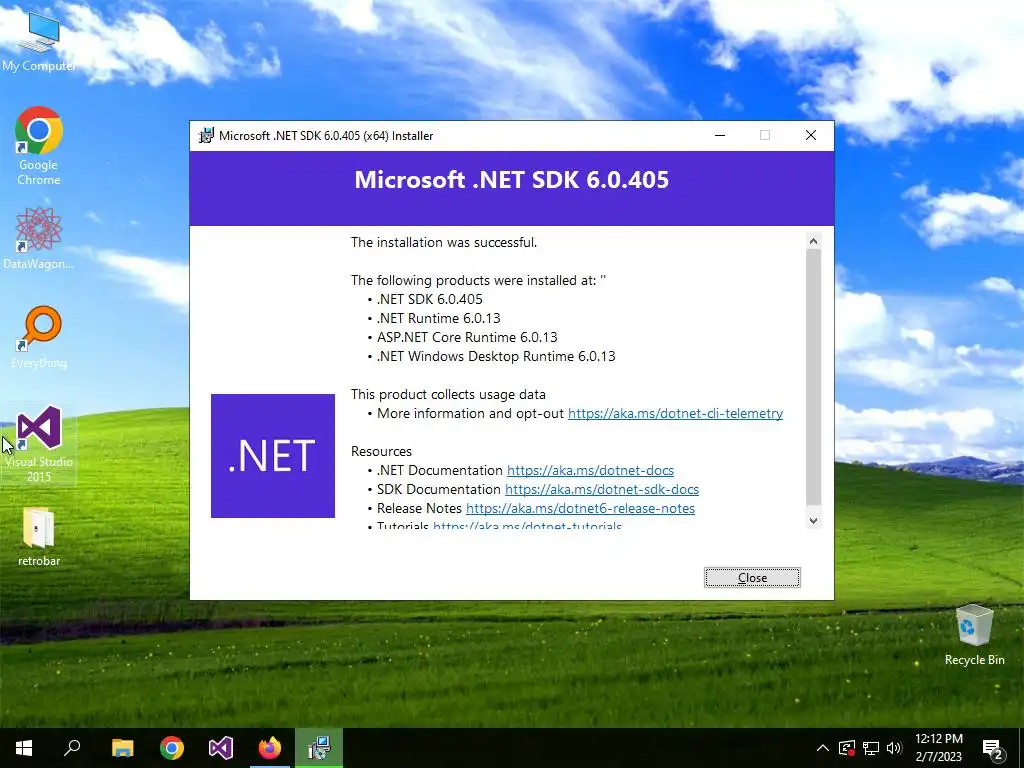Click the .NET installer taskbar button
1024x768 pixels.
tap(319, 748)
